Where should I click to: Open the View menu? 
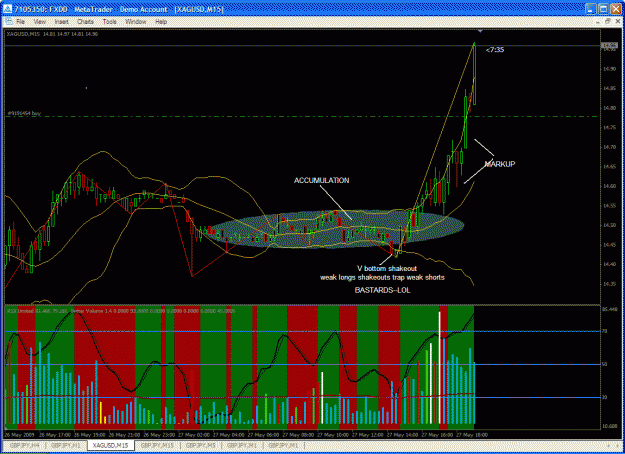[40, 22]
